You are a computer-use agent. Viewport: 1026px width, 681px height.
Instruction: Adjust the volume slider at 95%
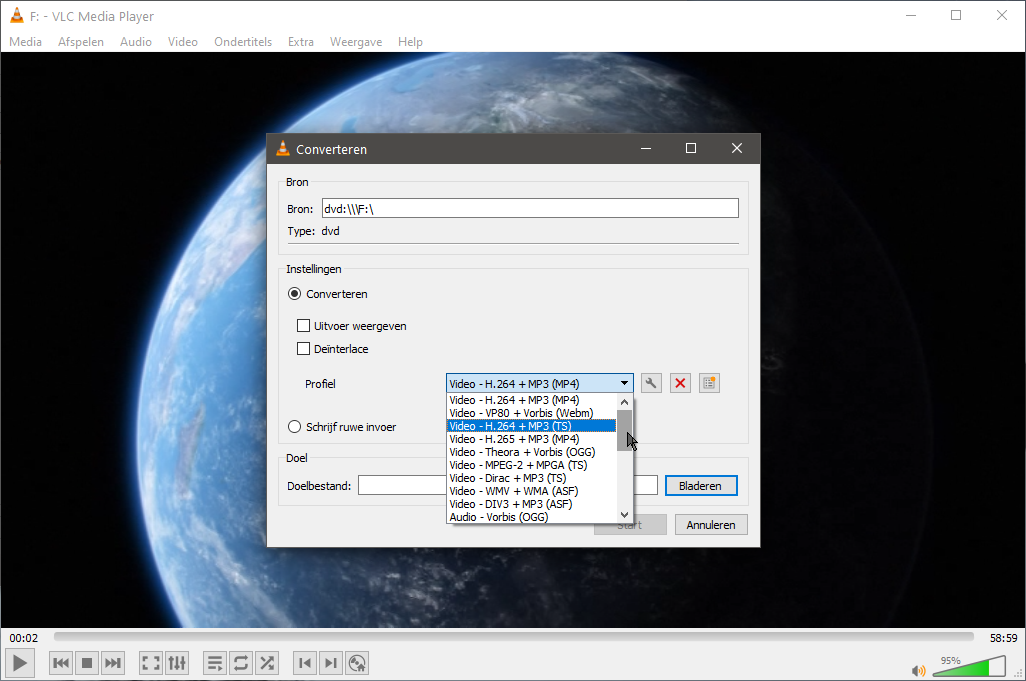pos(968,667)
